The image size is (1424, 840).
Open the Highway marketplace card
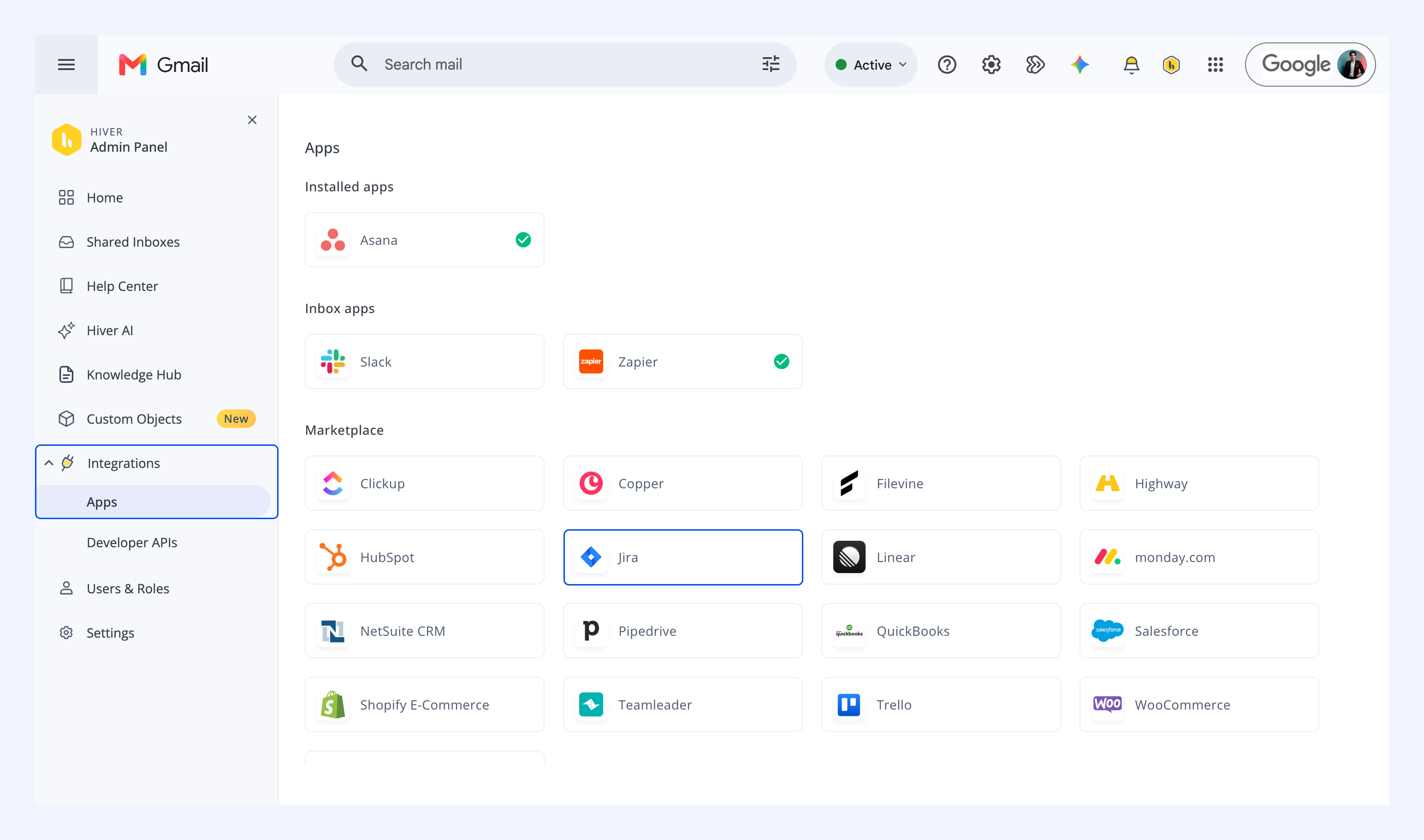click(x=1199, y=484)
